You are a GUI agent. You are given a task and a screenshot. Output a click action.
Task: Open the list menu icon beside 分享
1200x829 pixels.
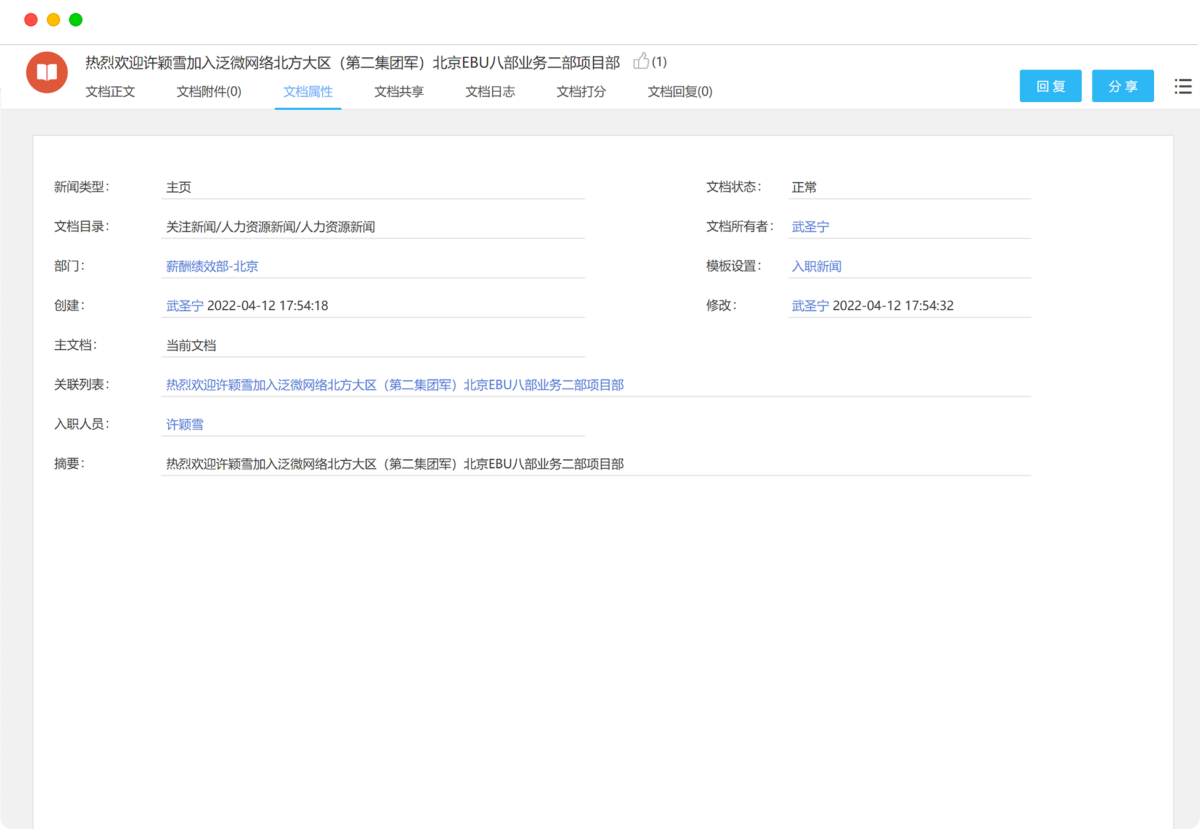(x=1183, y=86)
